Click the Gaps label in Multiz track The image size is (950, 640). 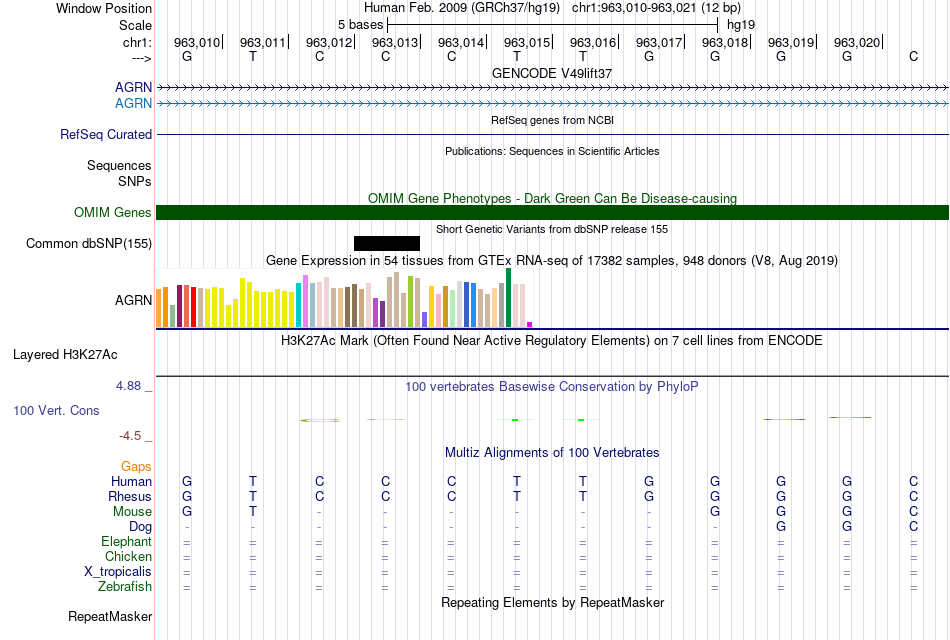pyautogui.click(x=136, y=466)
